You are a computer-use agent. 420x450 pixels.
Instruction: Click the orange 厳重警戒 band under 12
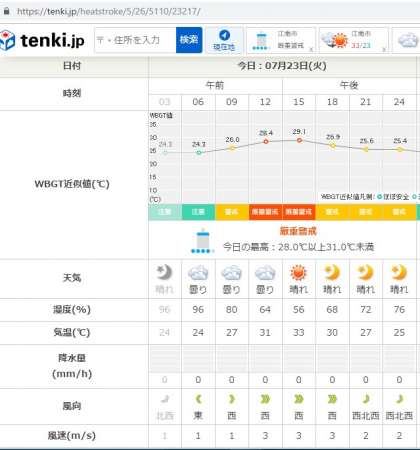[266, 212]
